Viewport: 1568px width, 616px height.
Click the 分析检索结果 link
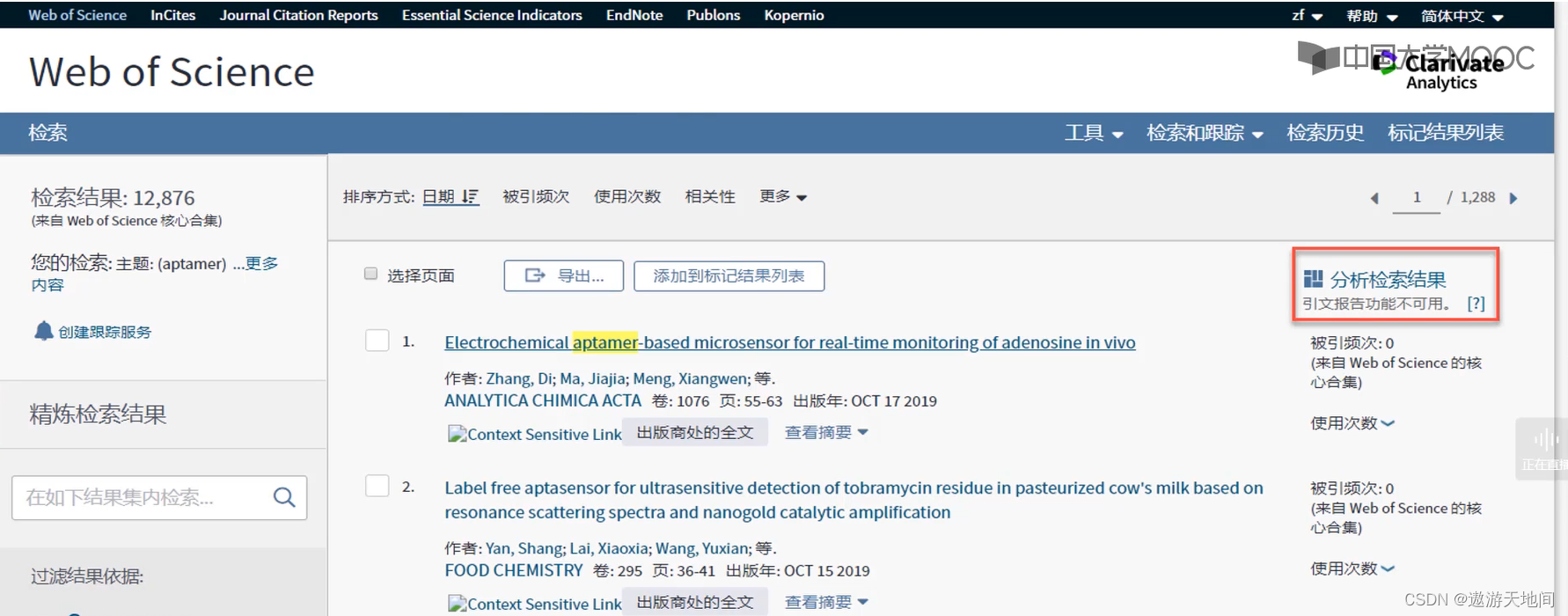click(x=1388, y=280)
